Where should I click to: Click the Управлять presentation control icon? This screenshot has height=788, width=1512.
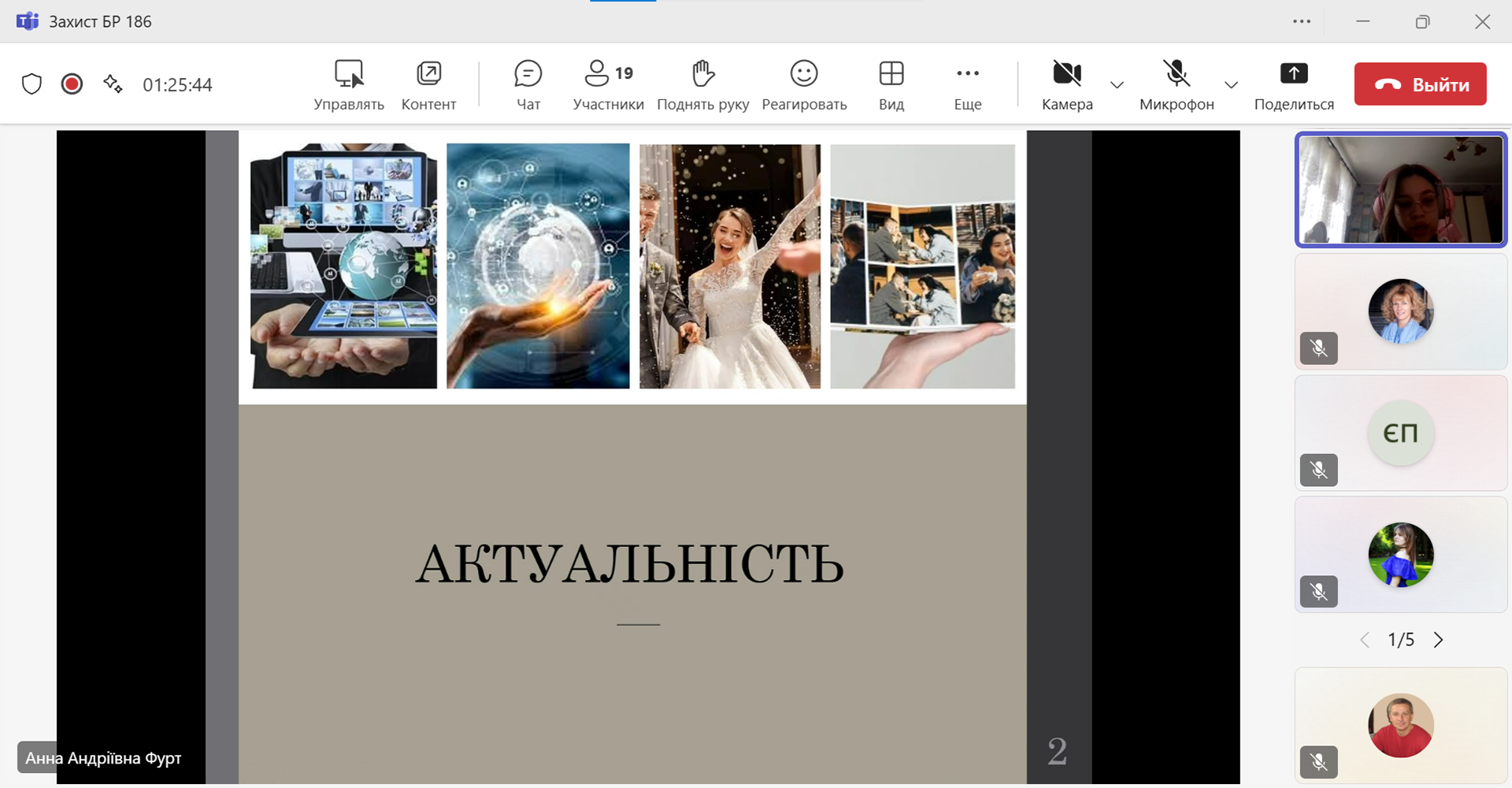pos(349,84)
